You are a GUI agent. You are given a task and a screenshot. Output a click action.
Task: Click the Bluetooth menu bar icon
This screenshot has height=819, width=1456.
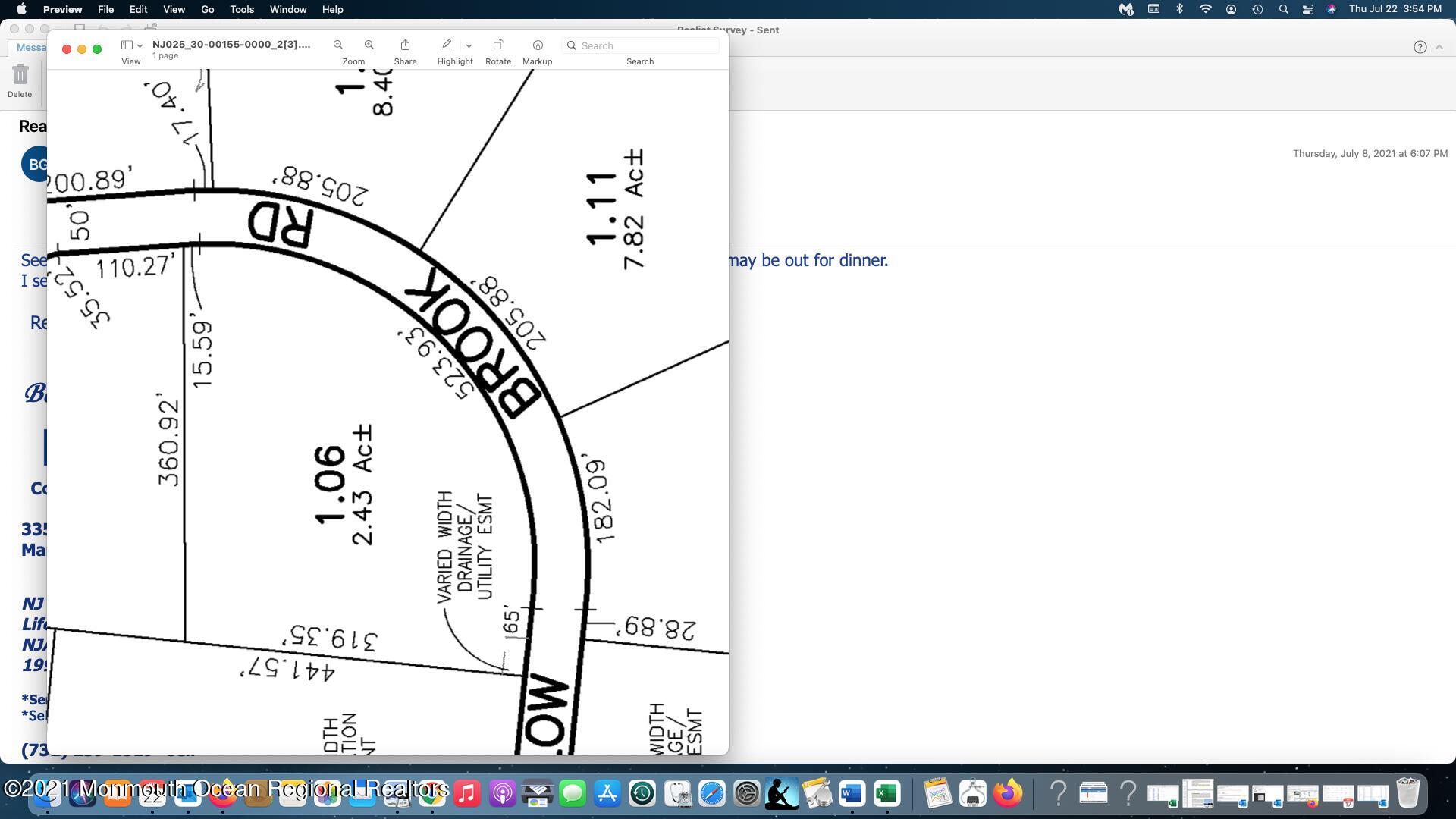[x=1179, y=9]
